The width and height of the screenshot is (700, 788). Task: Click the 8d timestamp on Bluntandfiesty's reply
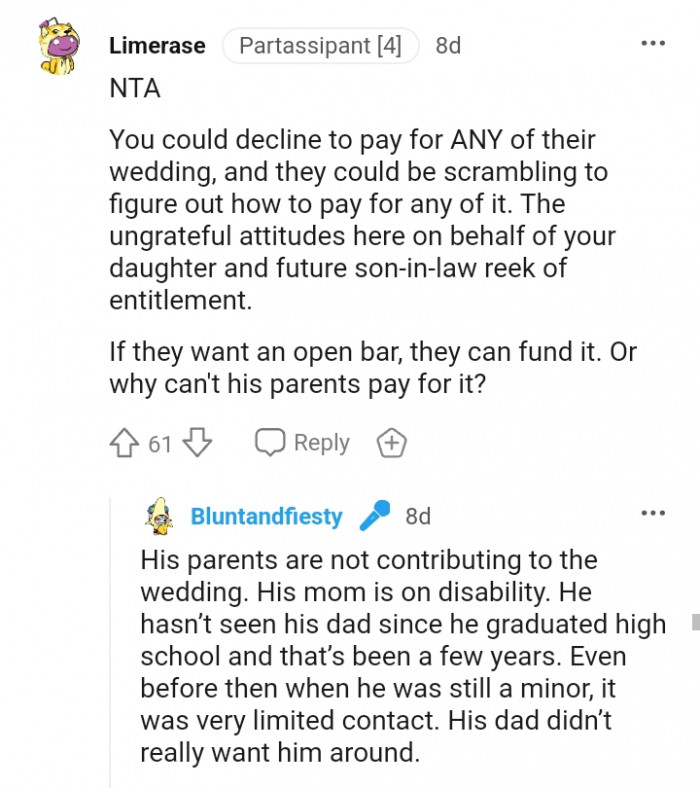click(418, 516)
